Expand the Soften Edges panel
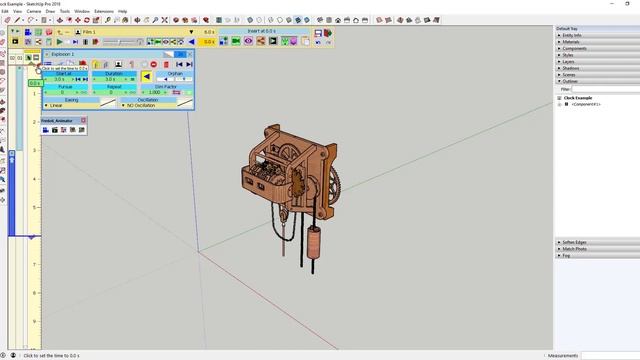Screen dimensions: 640x360 click(x=597, y=242)
